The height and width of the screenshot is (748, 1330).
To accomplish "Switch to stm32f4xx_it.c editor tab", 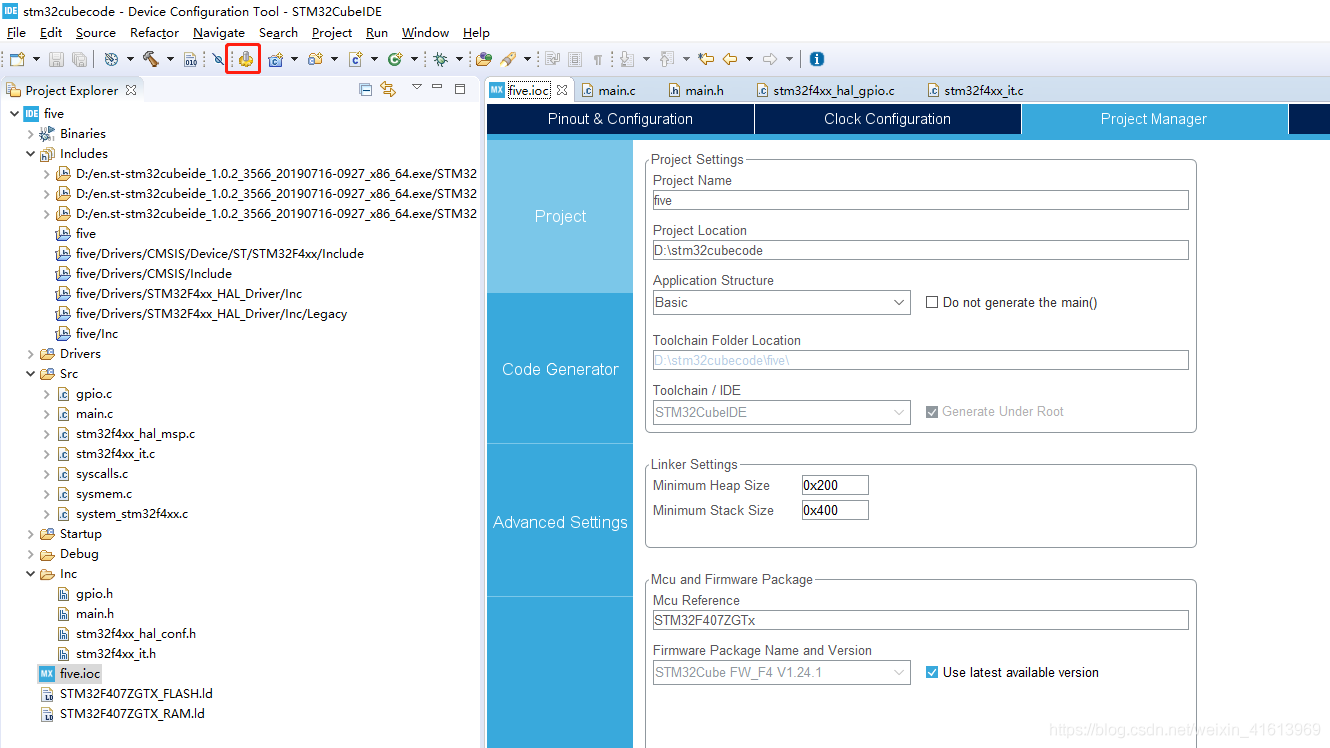I will 976,90.
